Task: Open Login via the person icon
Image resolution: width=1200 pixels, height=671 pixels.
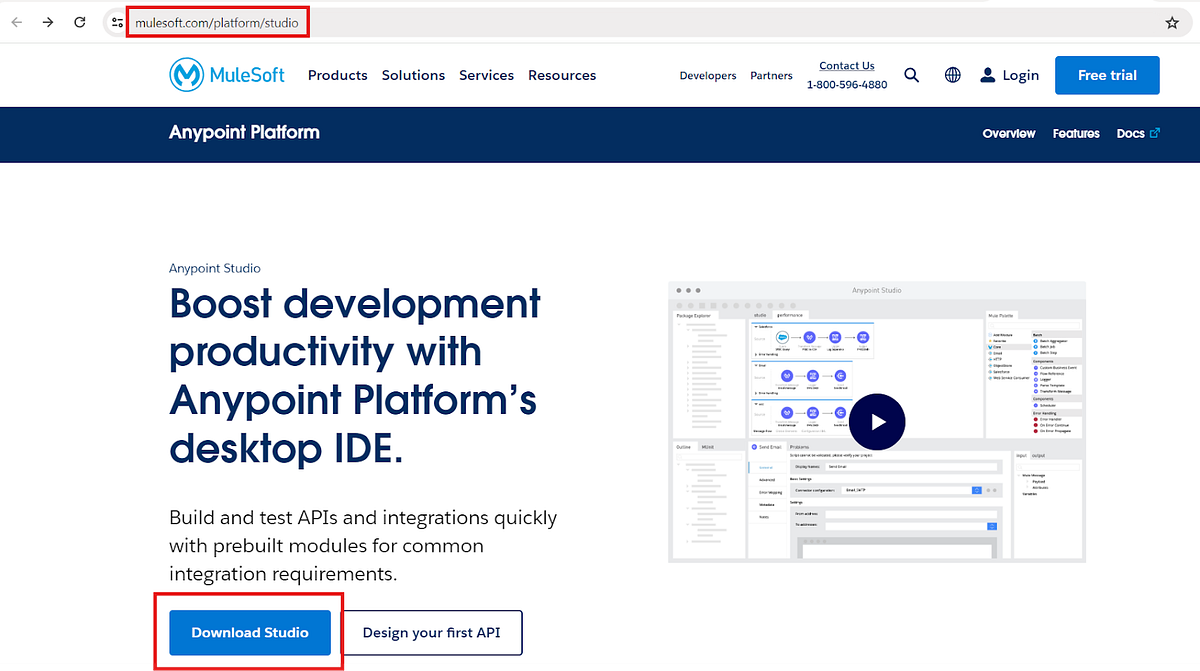Action: (x=1009, y=74)
